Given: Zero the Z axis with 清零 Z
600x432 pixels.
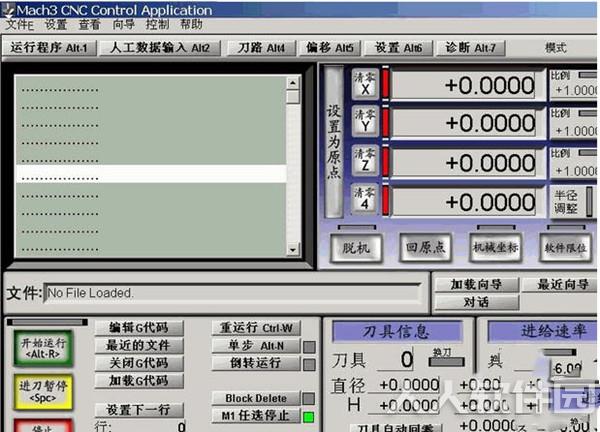Looking at the screenshot, I should pyautogui.click(x=365, y=160).
